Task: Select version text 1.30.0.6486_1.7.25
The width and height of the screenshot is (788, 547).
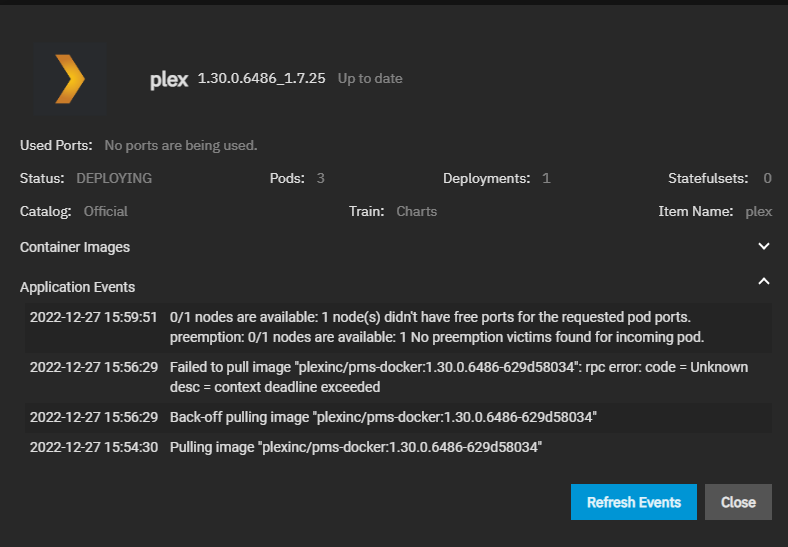Action: tap(261, 78)
